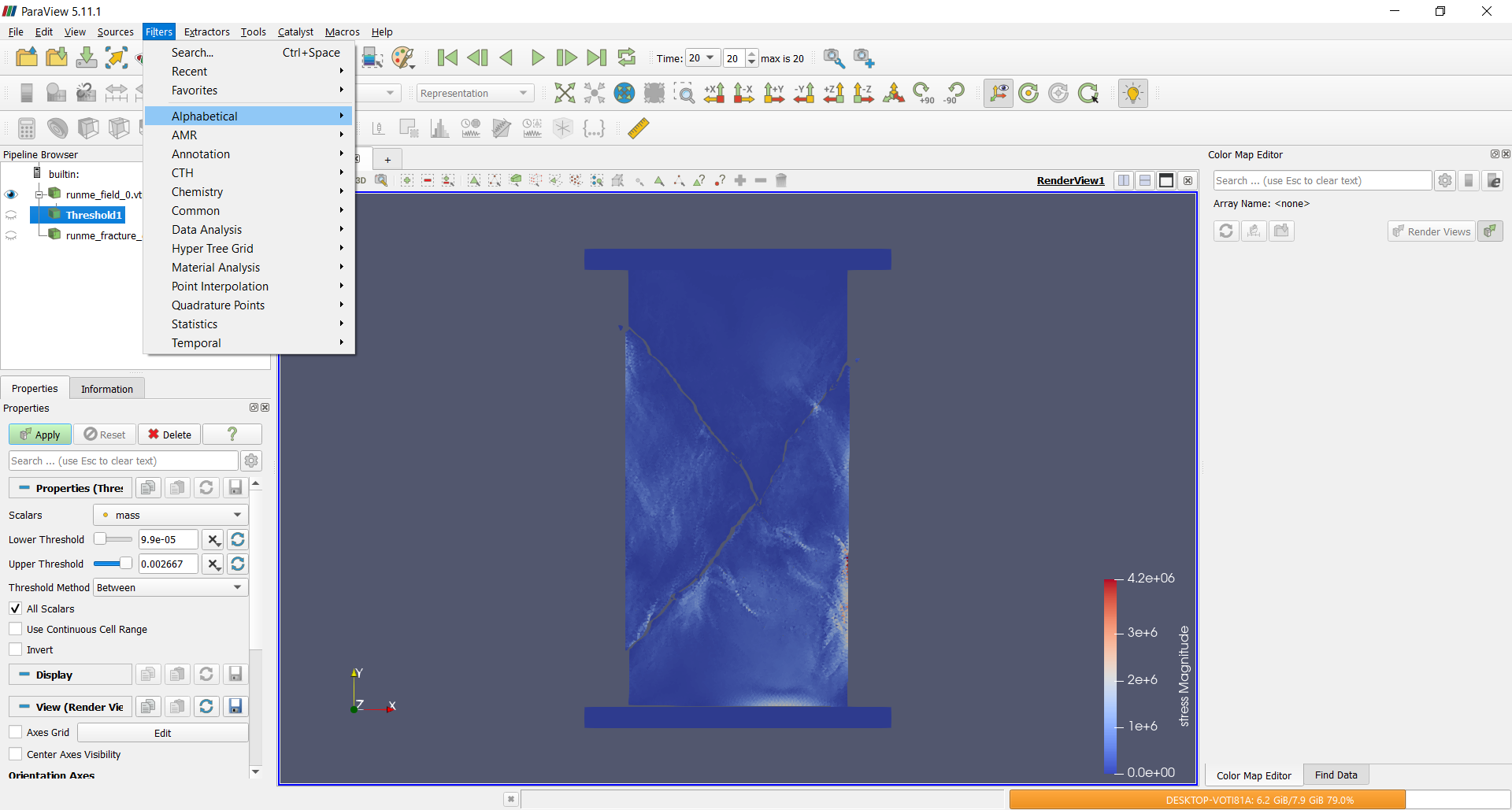The height and width of the screenshot is (810, 1512).
Task: Click the histogram chart filter icon
Action: point(439,128)
